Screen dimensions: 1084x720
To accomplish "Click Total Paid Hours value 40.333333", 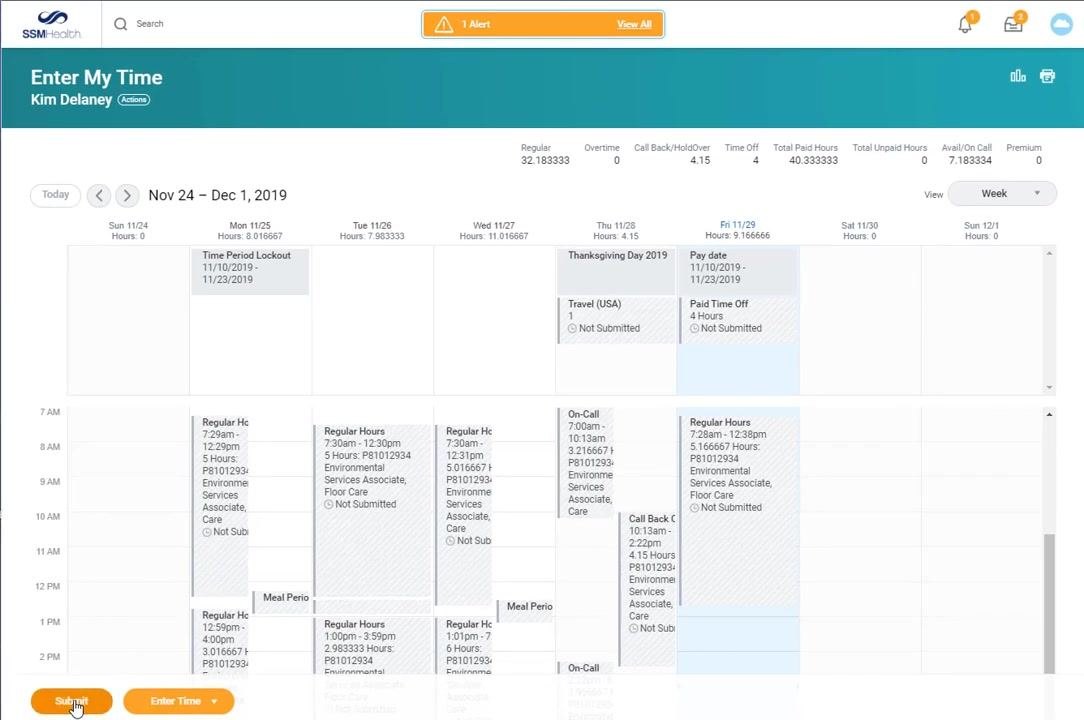I will (x=813, y=160).
